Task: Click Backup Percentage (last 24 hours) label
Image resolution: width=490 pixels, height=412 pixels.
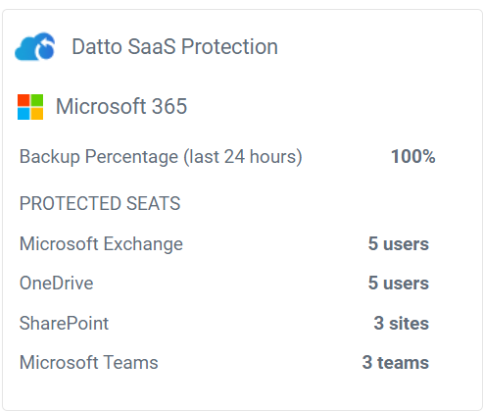Action: click(x=161, y=157)
